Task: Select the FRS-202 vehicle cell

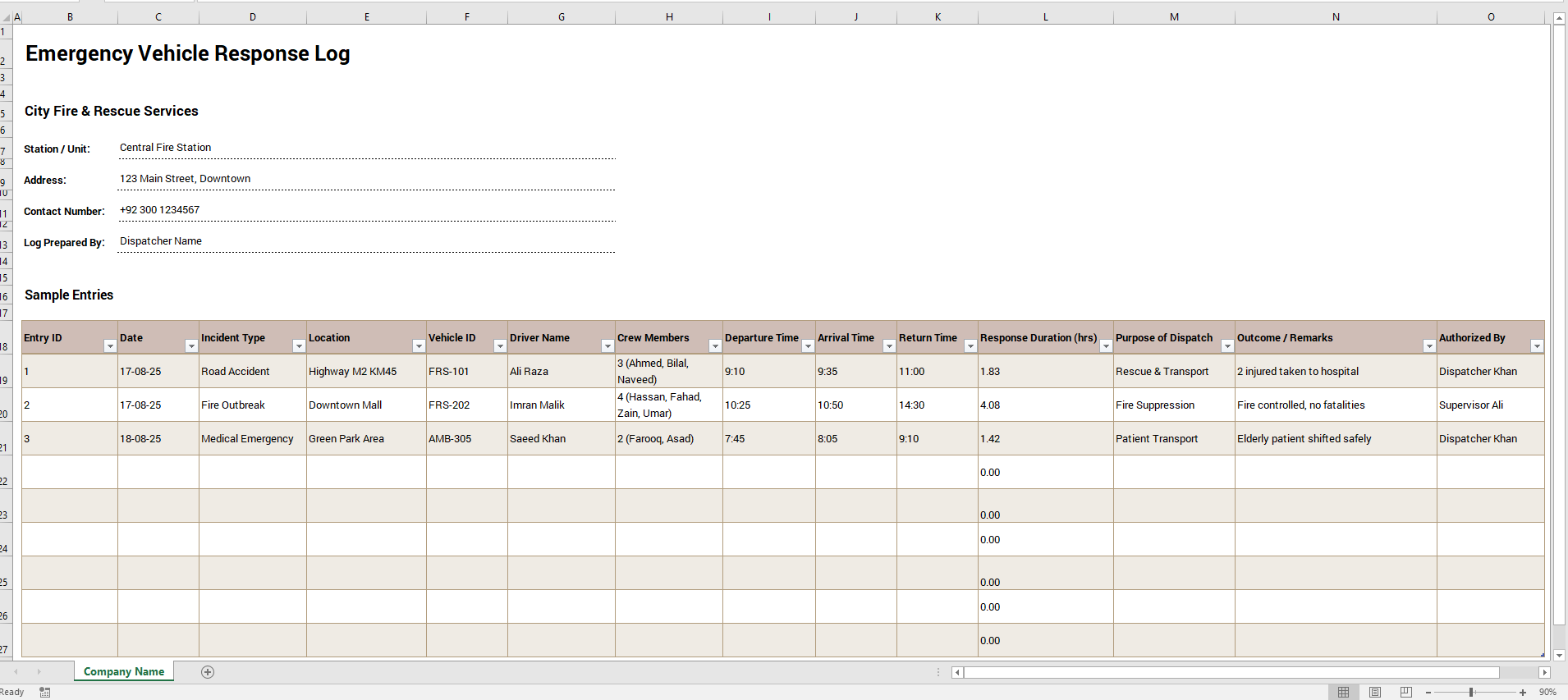Action: [x=467, y=405]
